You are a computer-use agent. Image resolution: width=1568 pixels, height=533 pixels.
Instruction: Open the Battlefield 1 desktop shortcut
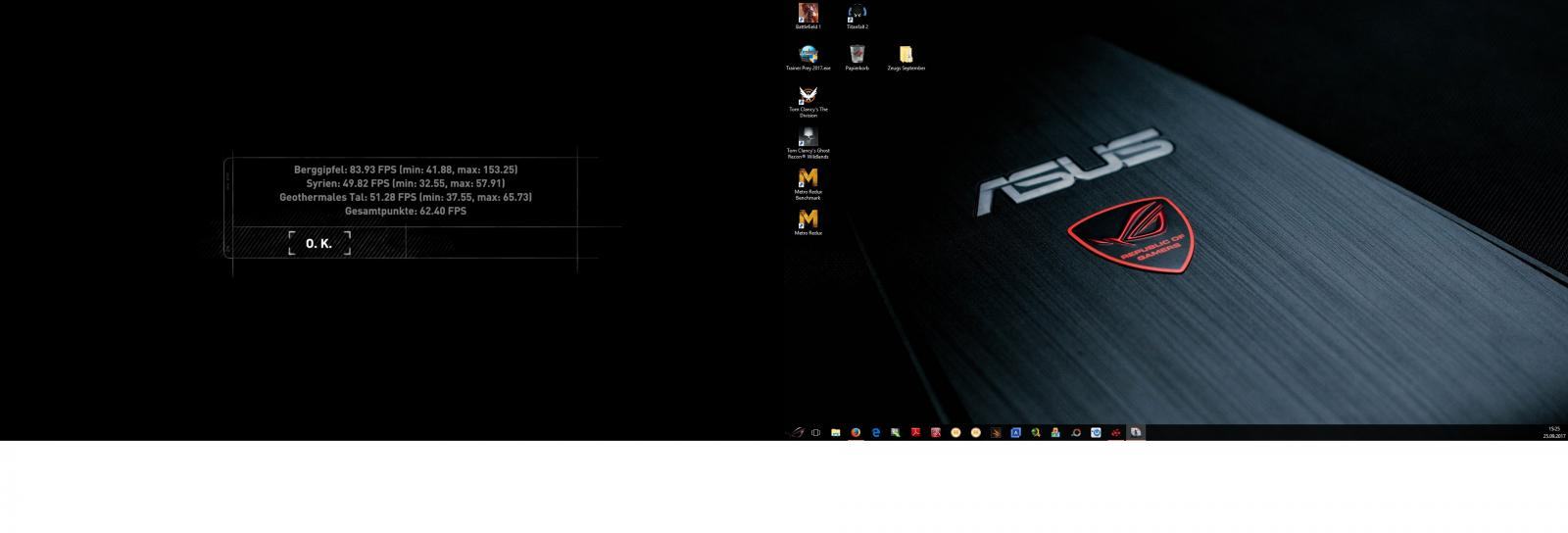point(808,16)
